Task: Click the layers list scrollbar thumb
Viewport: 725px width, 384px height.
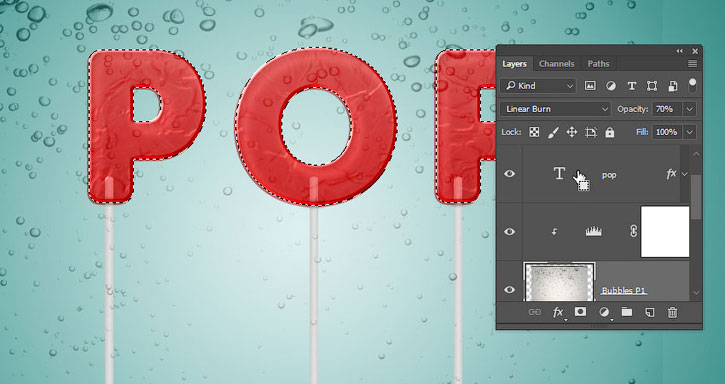Action: [696, 198]
